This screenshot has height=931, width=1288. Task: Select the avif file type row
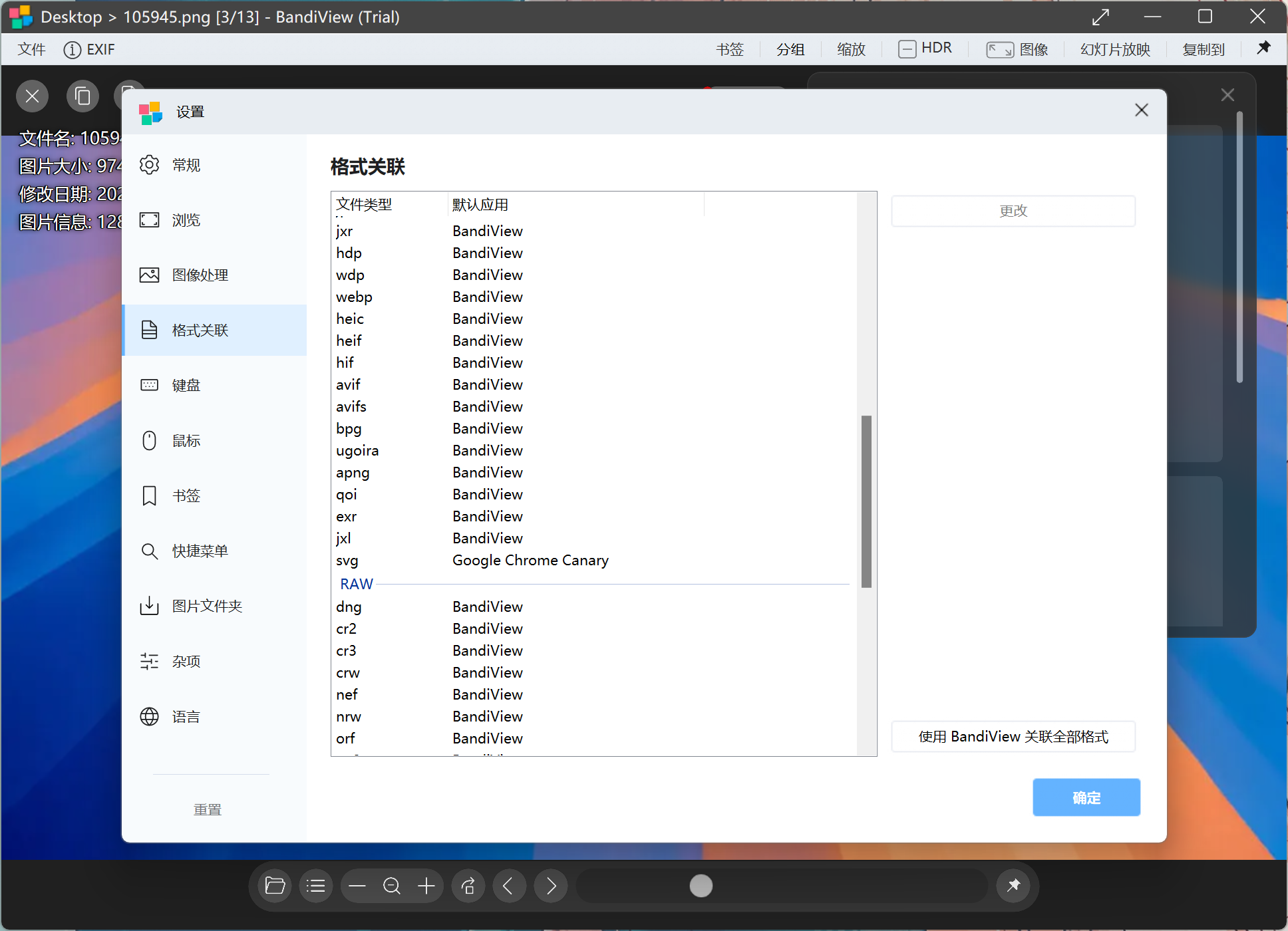pyautogui.click(x=594, y=385)
